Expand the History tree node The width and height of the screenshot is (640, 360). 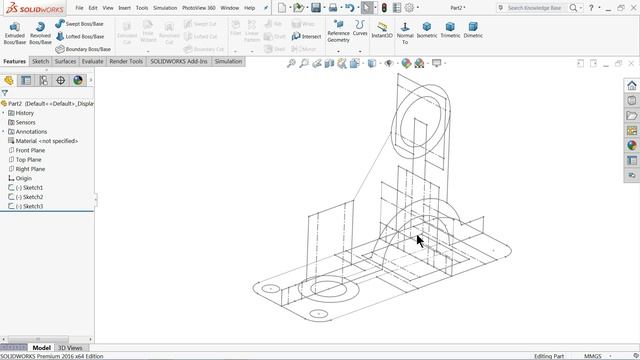pos(4,113)
